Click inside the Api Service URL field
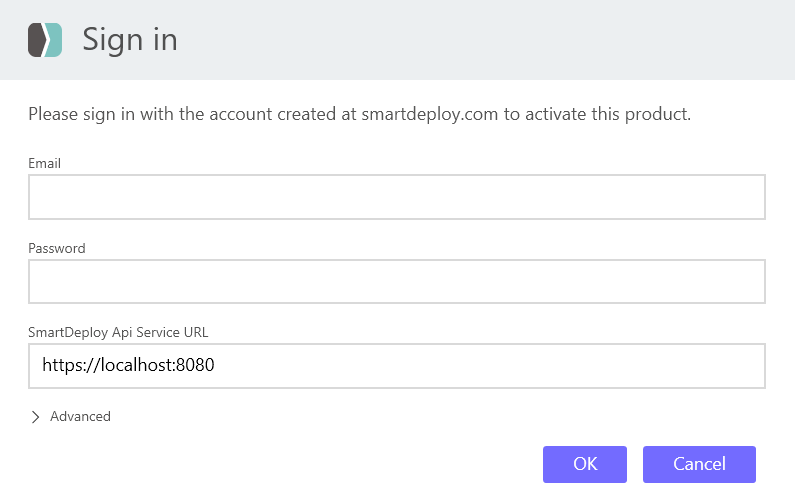 pos(500,366)
